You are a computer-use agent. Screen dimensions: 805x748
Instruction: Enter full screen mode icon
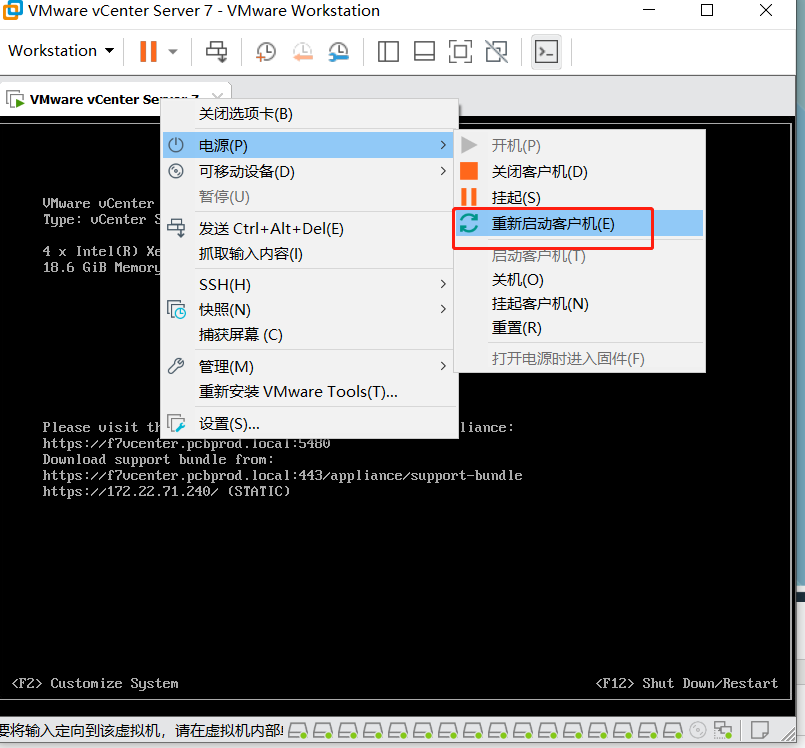coord(460,51)
